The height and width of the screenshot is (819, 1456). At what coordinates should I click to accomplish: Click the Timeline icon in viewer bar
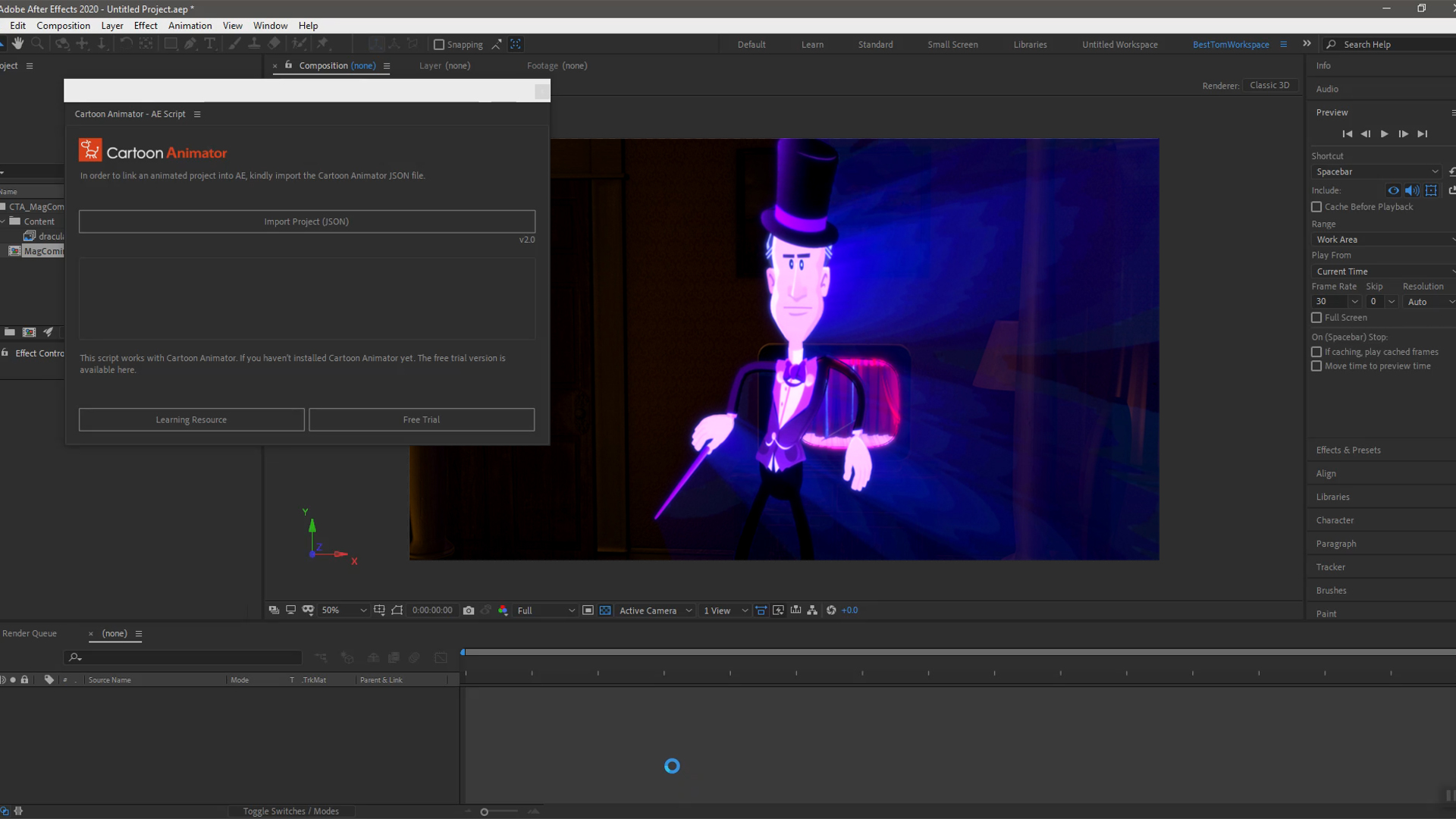pyautogui.click(x=795, y=610)
